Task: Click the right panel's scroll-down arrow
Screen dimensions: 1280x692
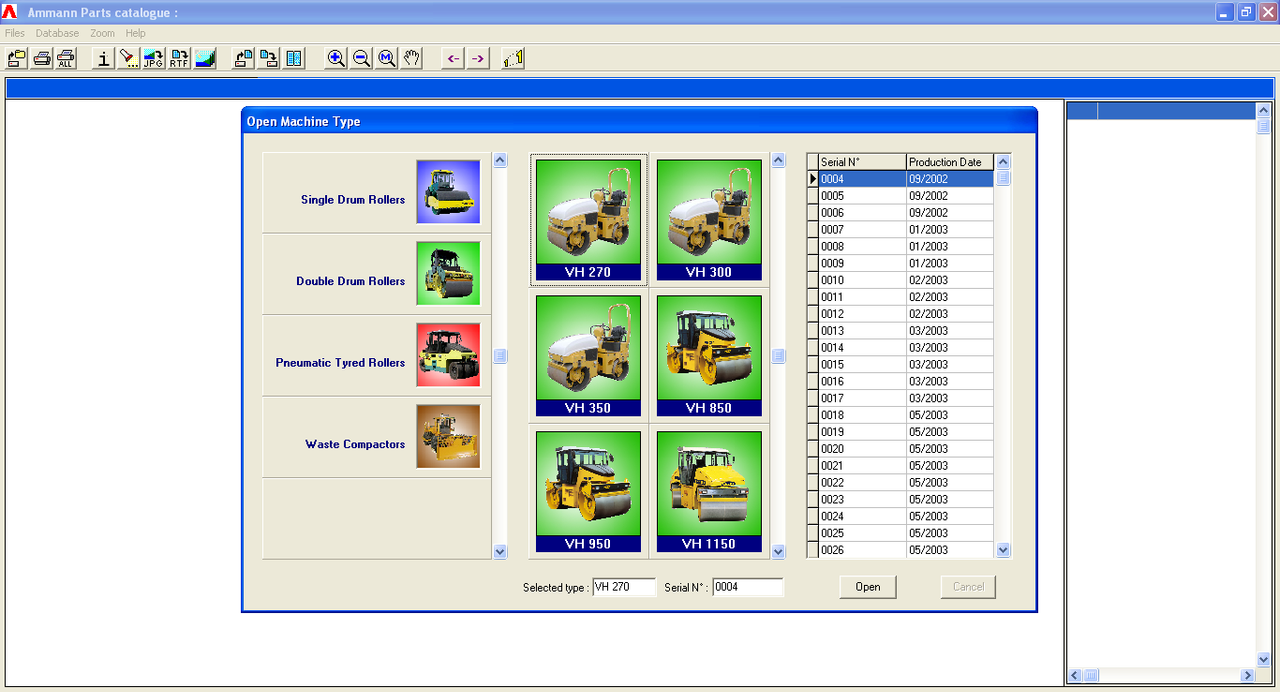Action: point(1264,660)
